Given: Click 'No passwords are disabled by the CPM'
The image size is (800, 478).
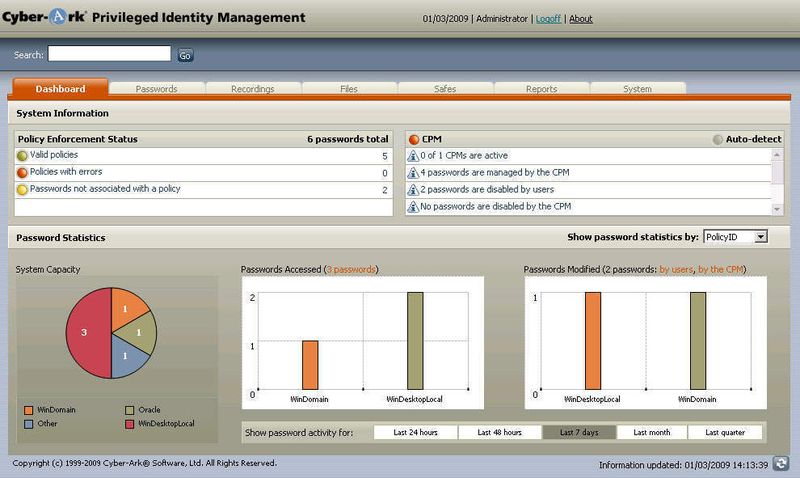Looking at the screenshot, I should (x=495, y=207).
